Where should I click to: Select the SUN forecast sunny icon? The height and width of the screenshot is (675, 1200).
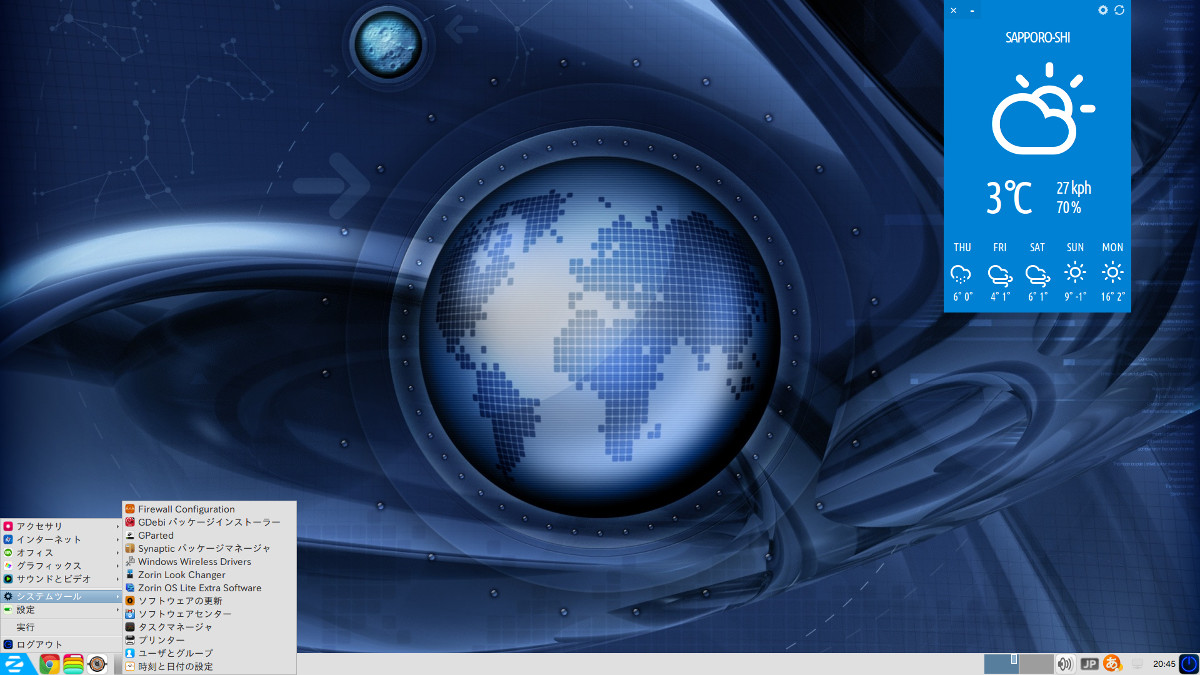pos(1075,272)
